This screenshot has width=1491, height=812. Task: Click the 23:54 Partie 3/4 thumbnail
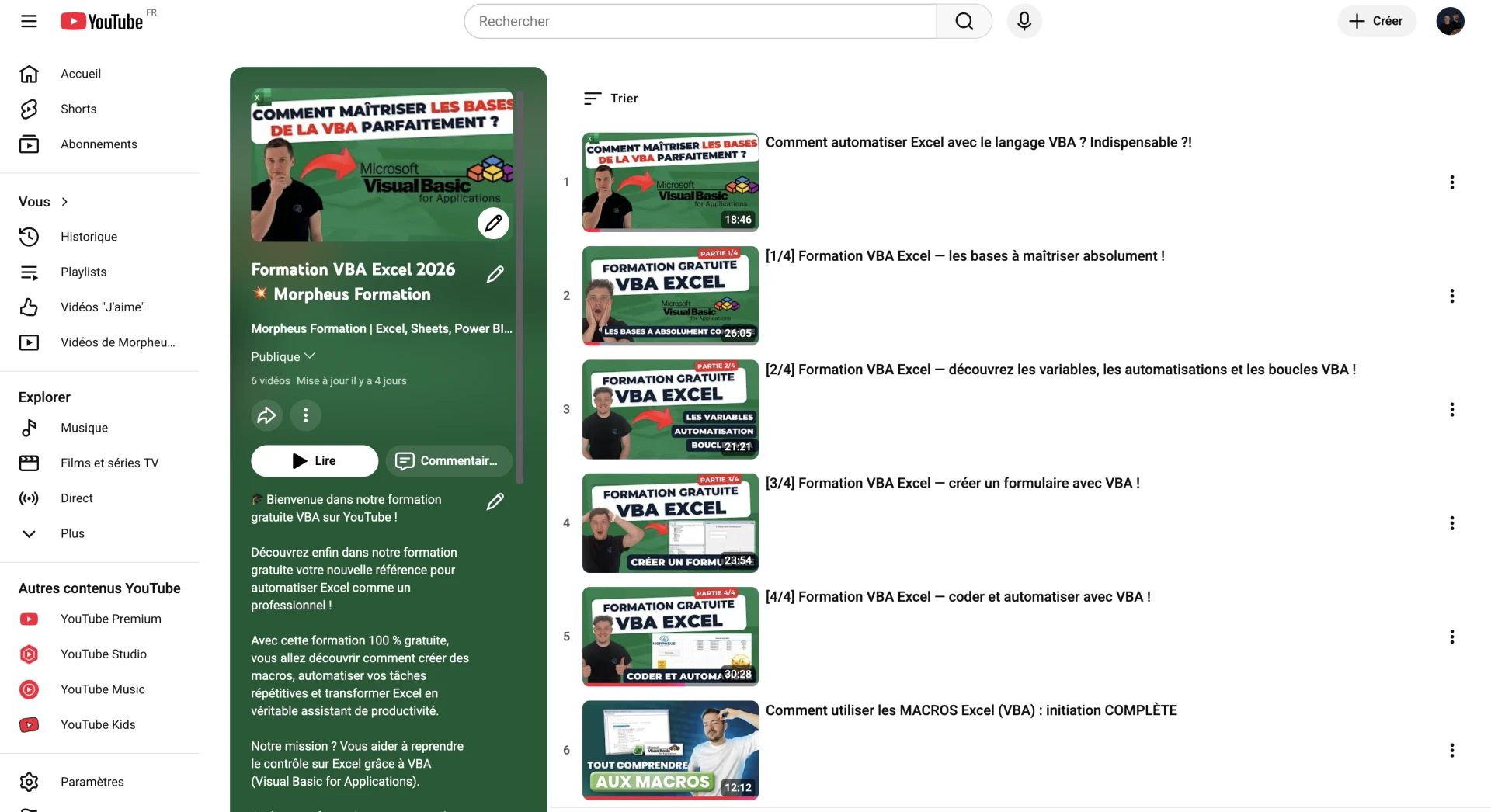point(670,523)
